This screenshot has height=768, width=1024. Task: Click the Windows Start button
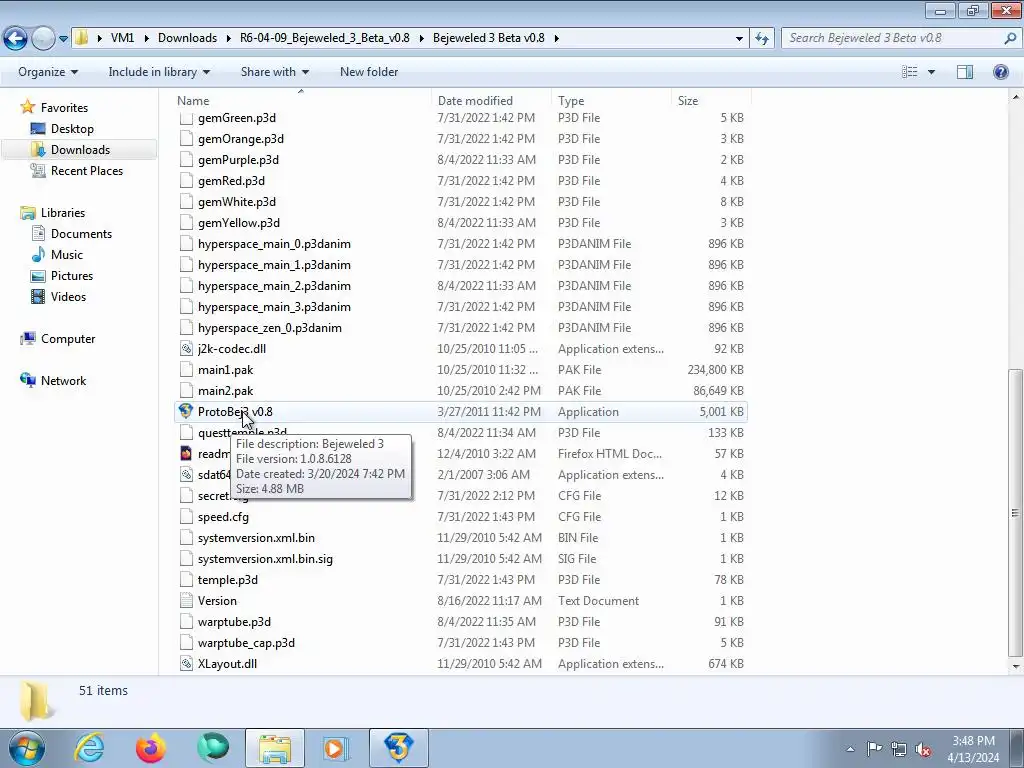click(26, 748)
